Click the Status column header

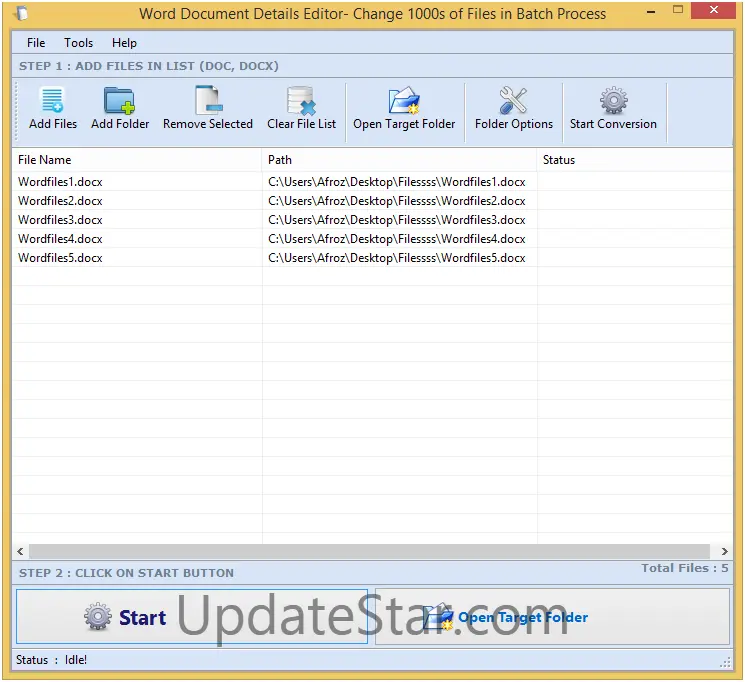coord(635,160)
